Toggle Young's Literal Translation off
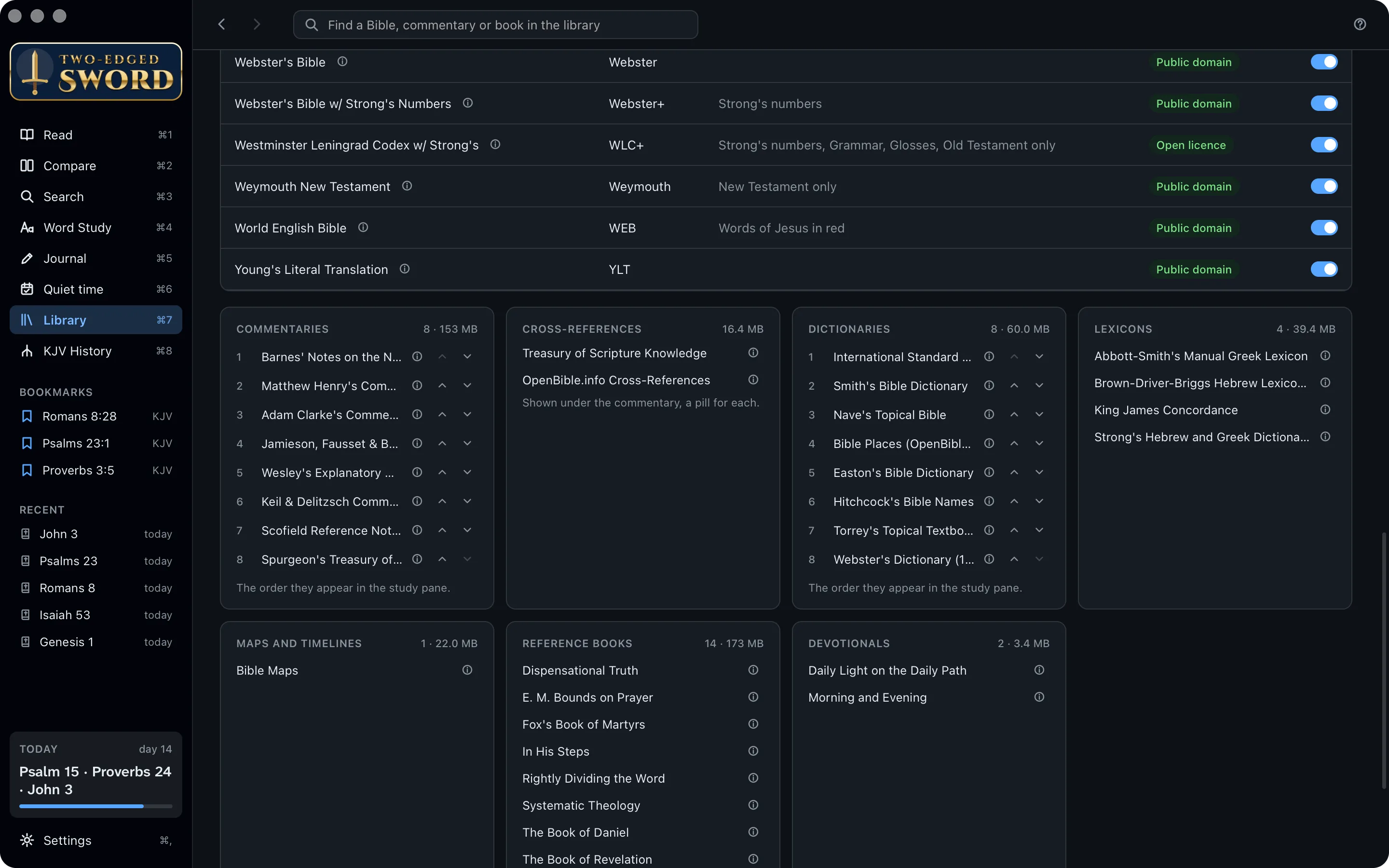This screenshot has width=1389, height=868. (x=1323, y=269)
